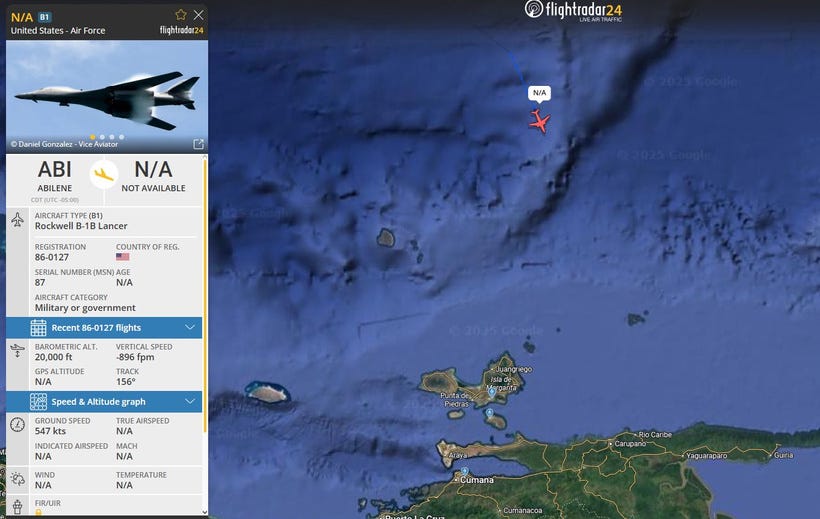Viewport: 820px width, 519px height.
Task: Expand Speed & Altitude graph section
Action: 104,402
